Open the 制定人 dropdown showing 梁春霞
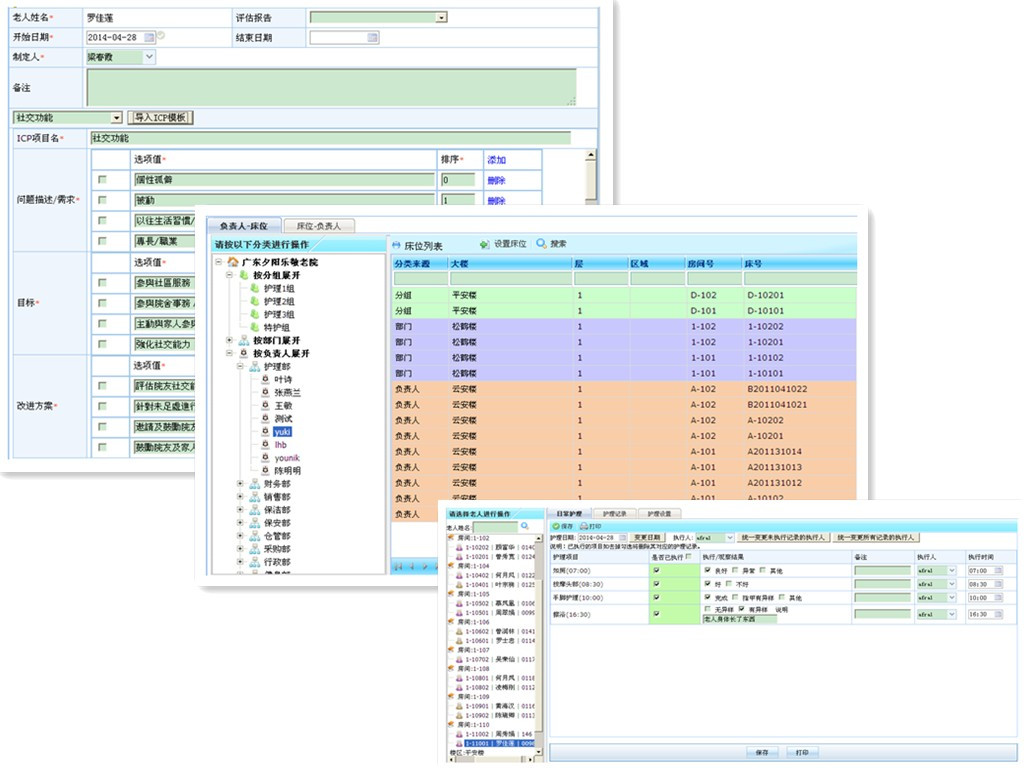 150,57
